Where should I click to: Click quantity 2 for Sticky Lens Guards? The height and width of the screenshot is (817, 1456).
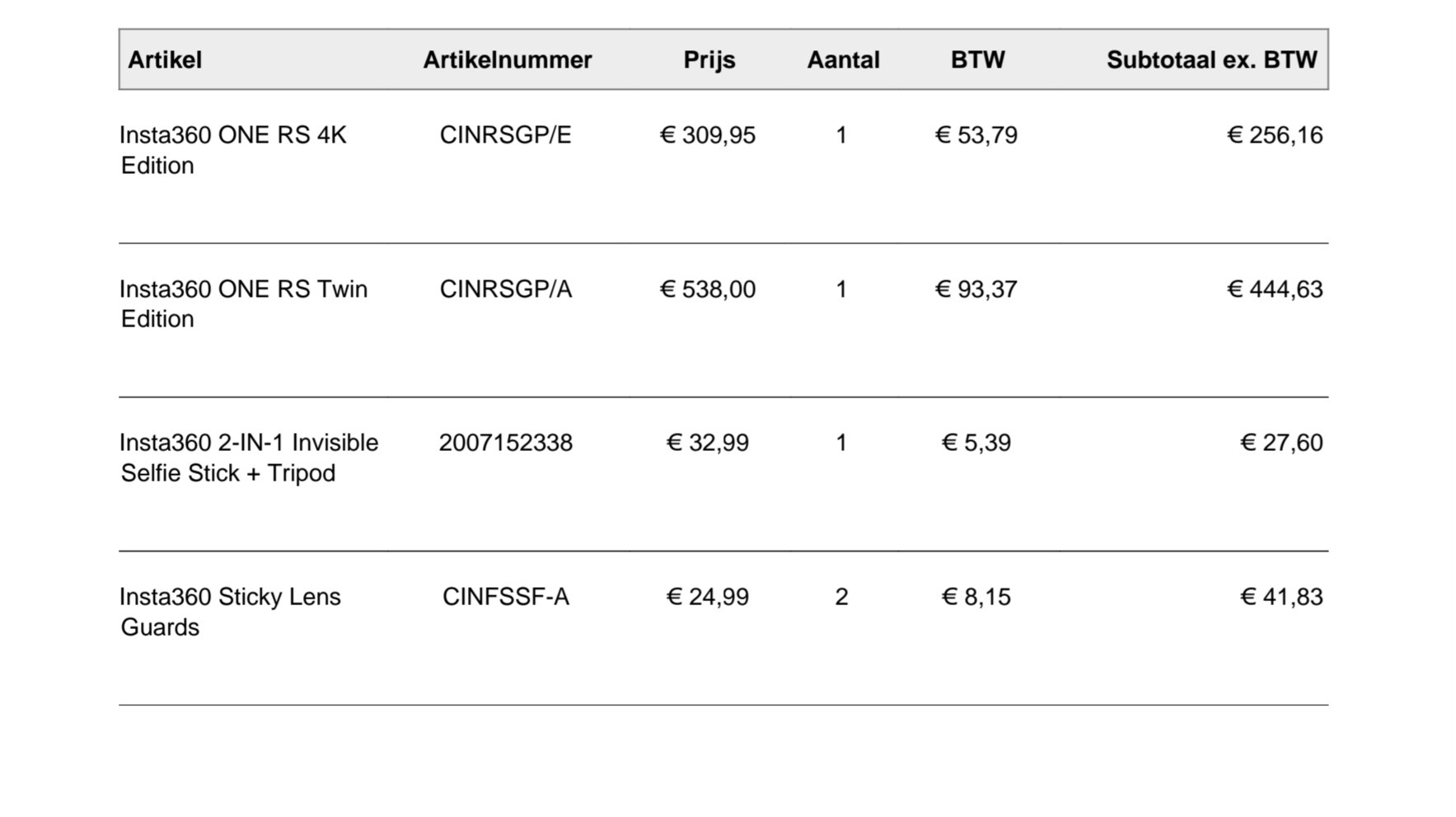[841, 597]
